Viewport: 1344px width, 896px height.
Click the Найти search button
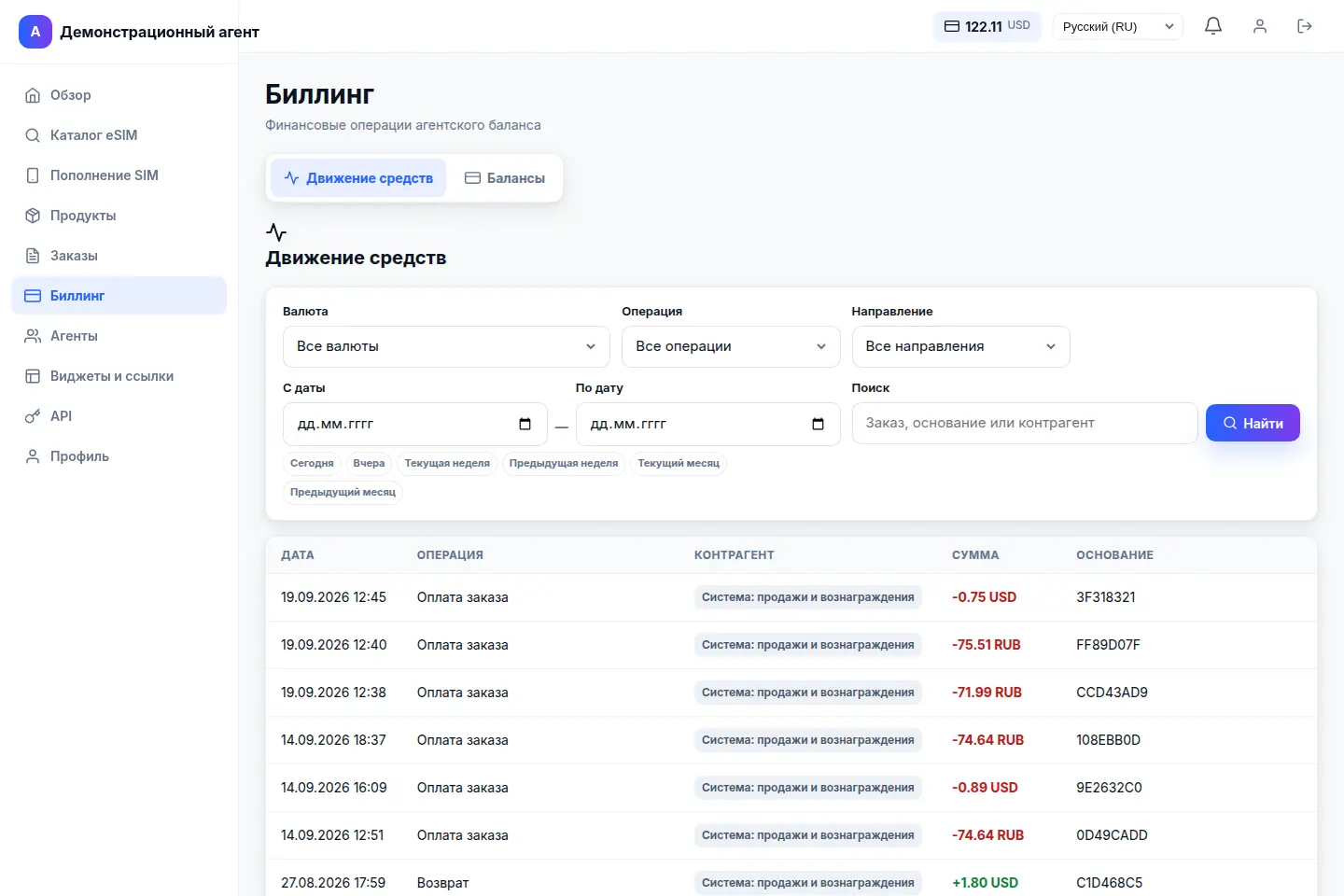pyautogui.click(x=1253, y=423)
